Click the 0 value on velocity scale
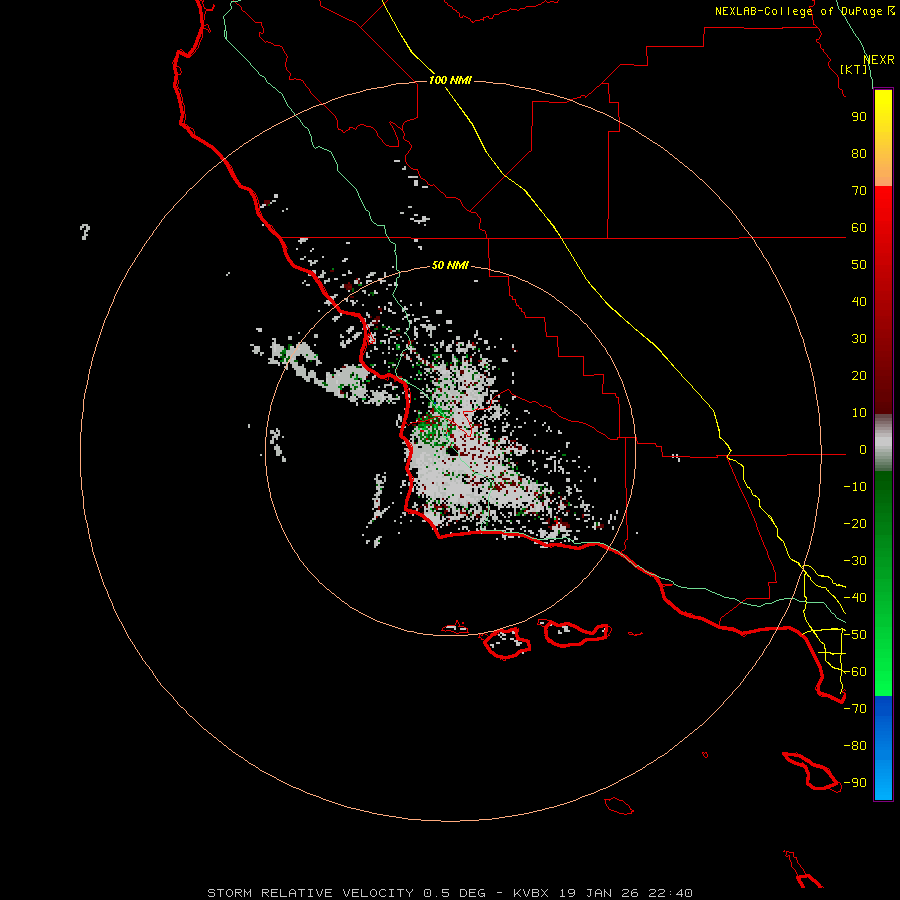The image size is (900, 900). point(863,450)
